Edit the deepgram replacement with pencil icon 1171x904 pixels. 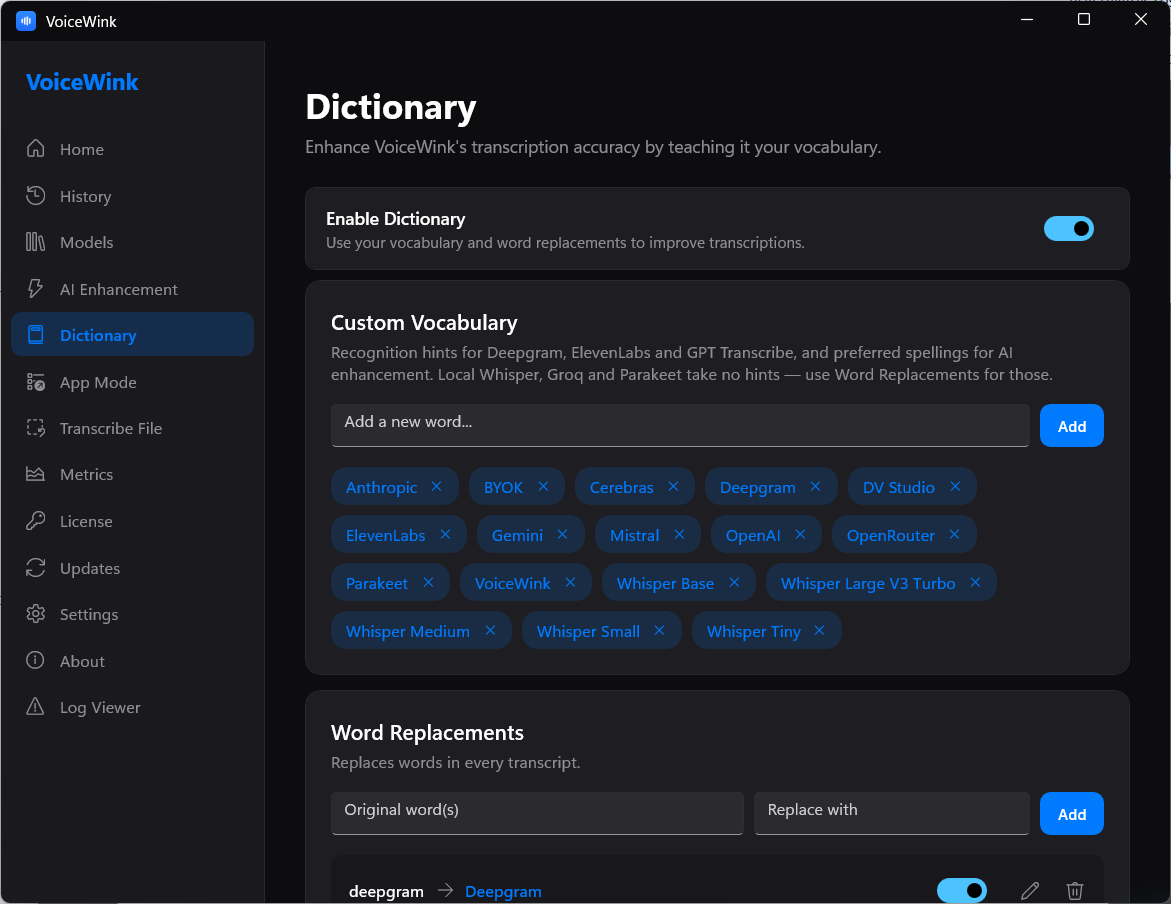1030,891
